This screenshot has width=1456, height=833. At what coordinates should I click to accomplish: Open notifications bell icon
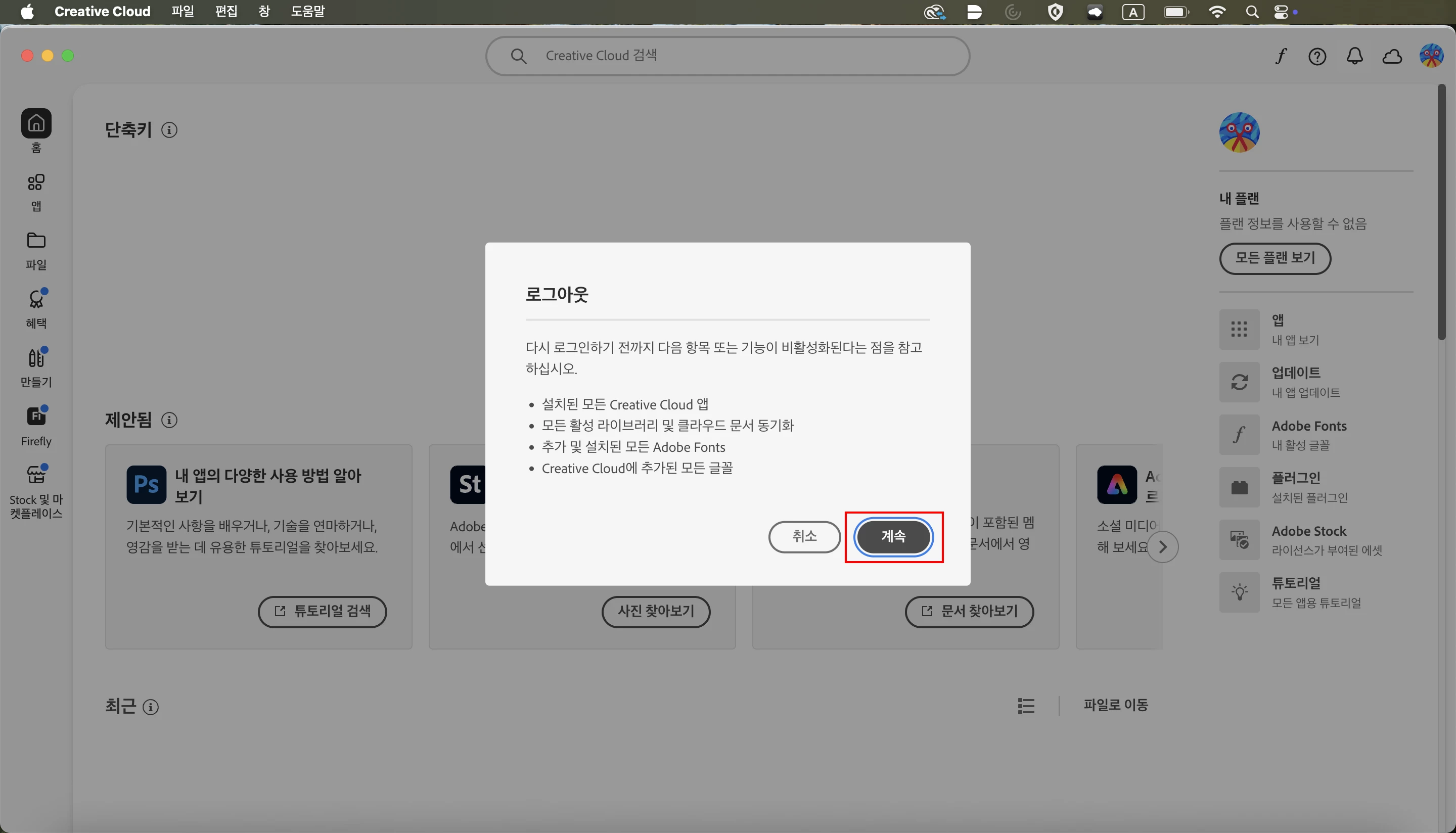[x=1354, y=56]
